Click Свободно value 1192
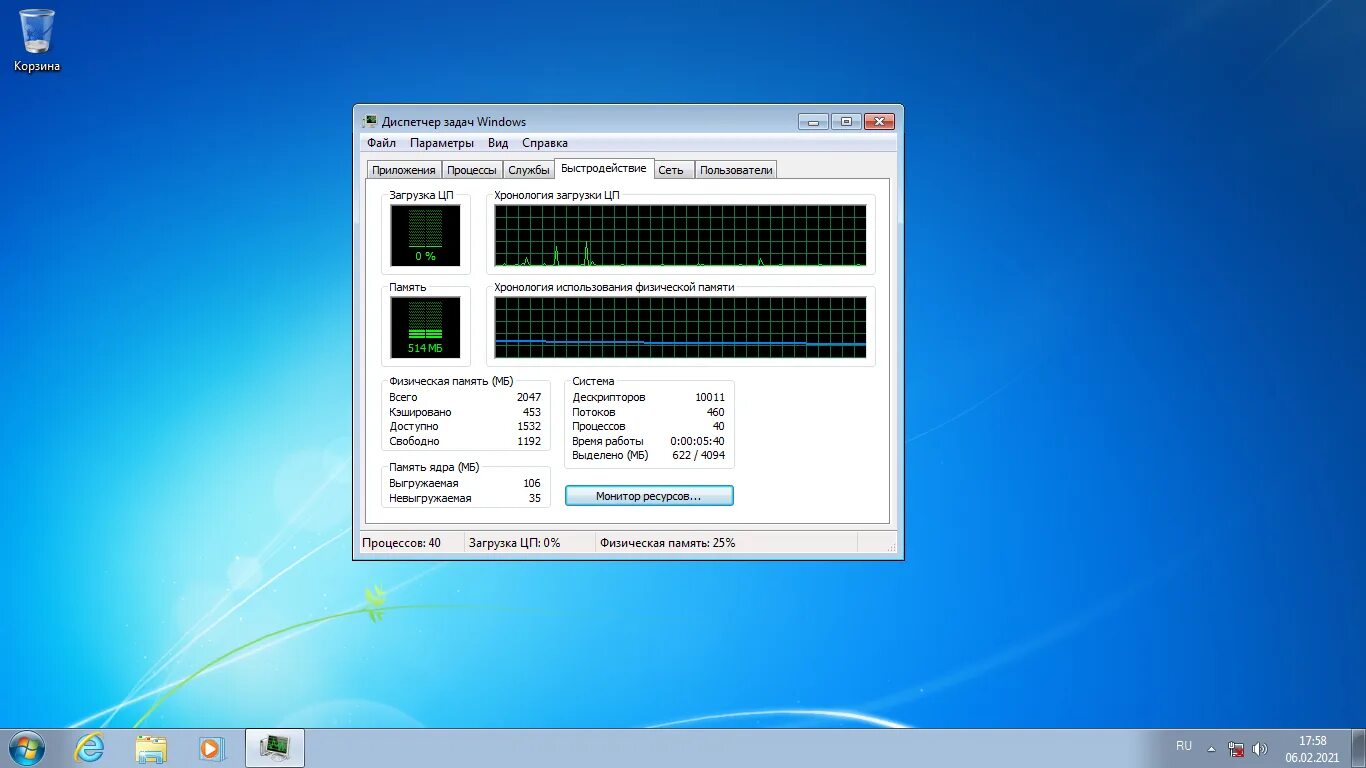Screen dimensions: 1366x768 tap(529, 441)
